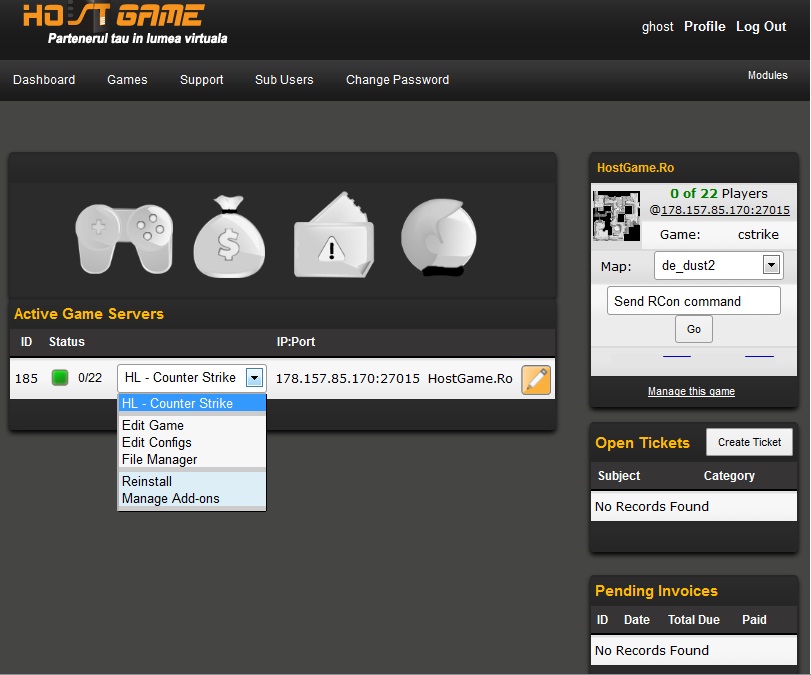
Task: Click the green server status indicator
Action: coord(60,378)
